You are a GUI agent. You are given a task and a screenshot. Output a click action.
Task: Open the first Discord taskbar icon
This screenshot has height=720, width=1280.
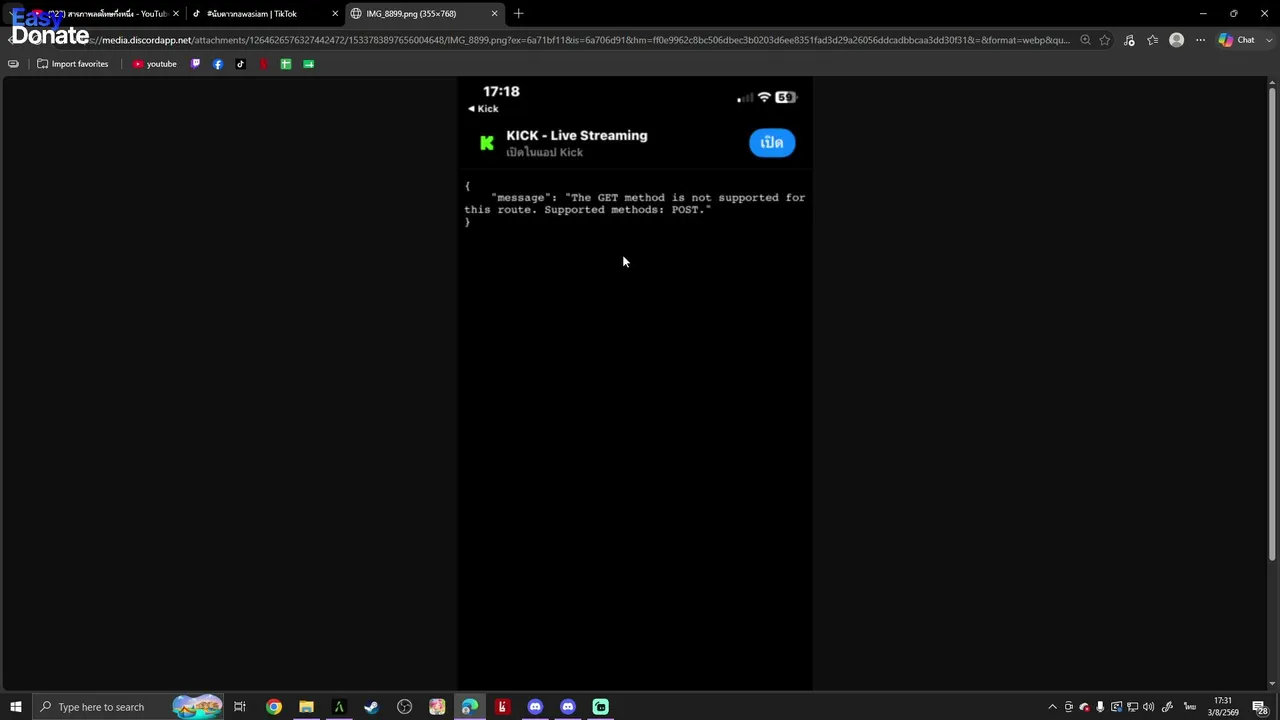point(535,707)
